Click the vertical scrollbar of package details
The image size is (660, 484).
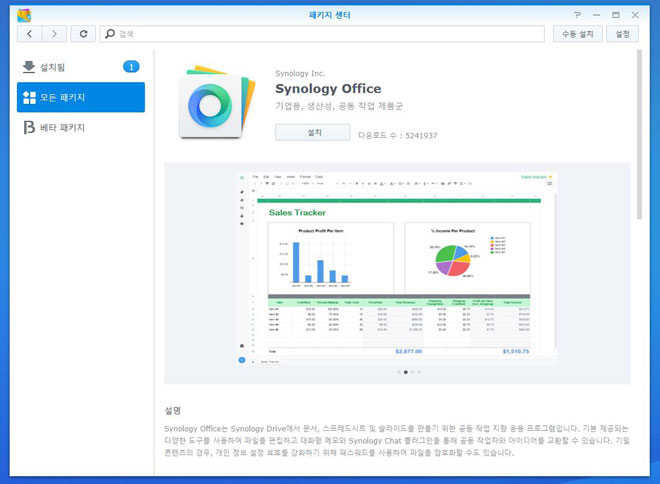tap(639, 135)
